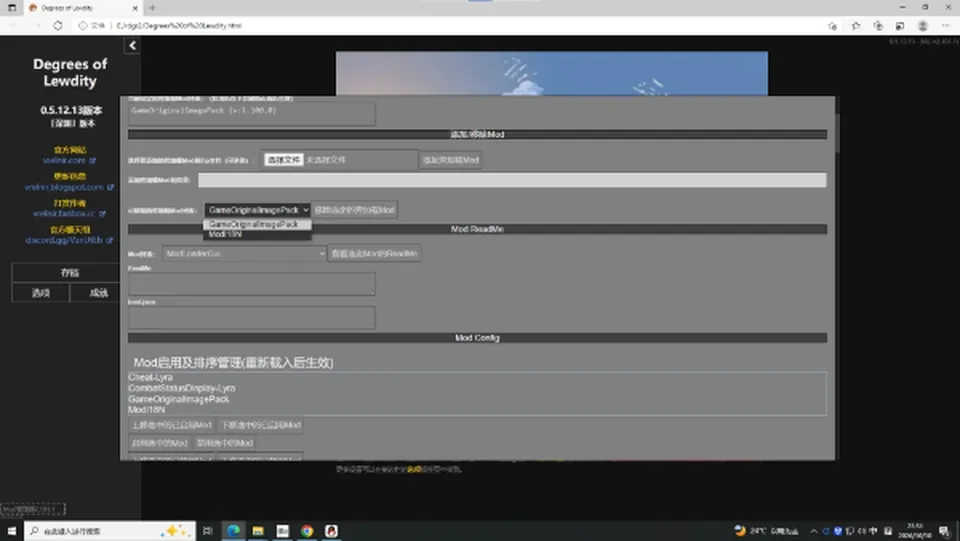960x541 pixels.
Task: Click the view selected Mod ReadMe button
Action: (375, 253)
